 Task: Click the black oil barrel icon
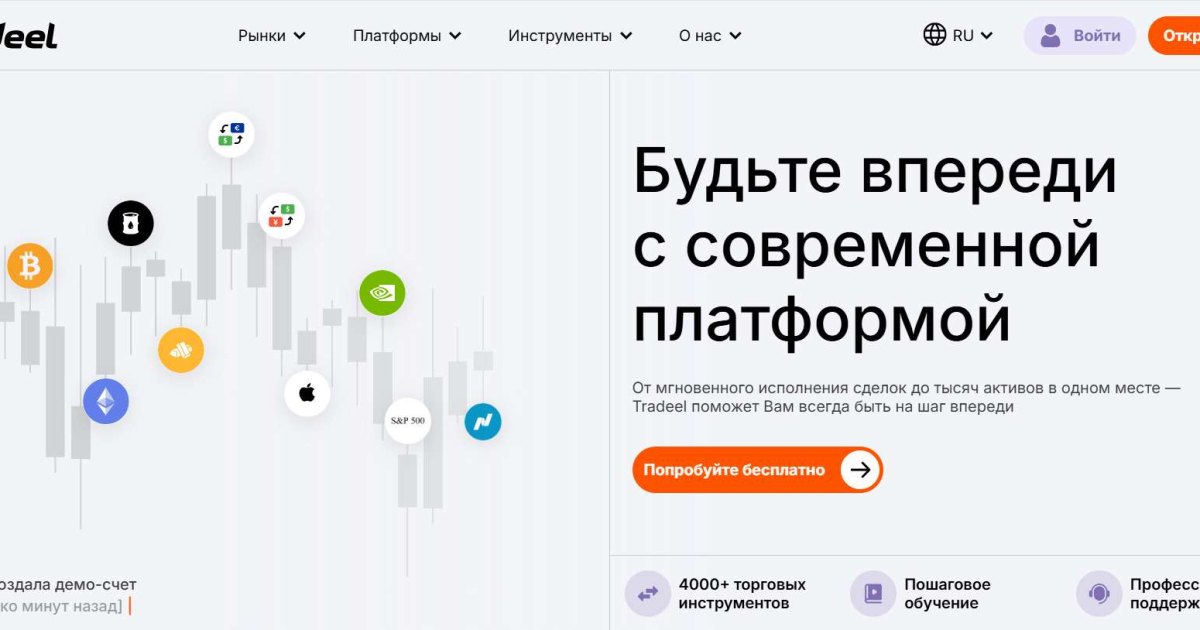(x=131, y=223)
